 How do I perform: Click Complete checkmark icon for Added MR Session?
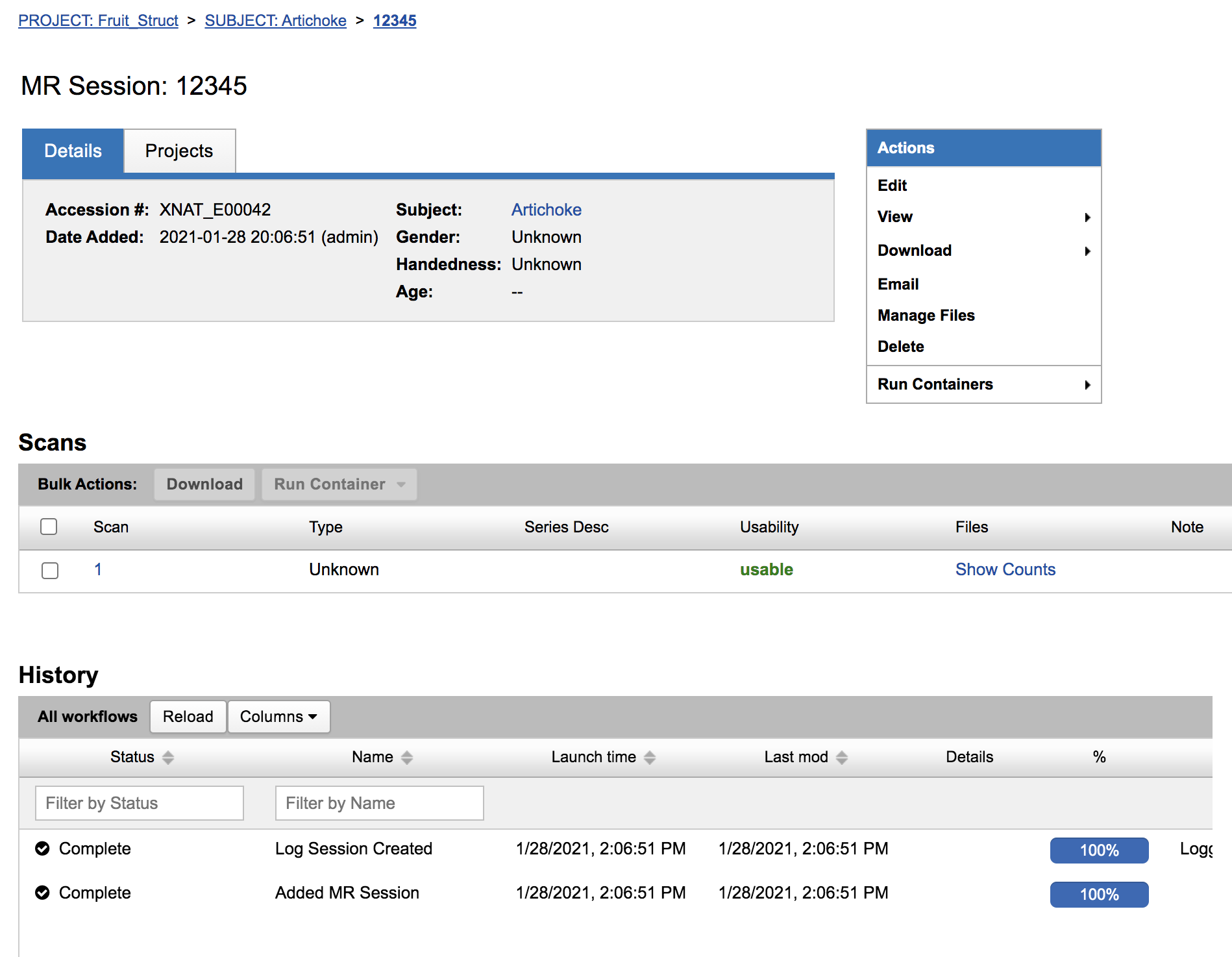click(x=43, y=893)
